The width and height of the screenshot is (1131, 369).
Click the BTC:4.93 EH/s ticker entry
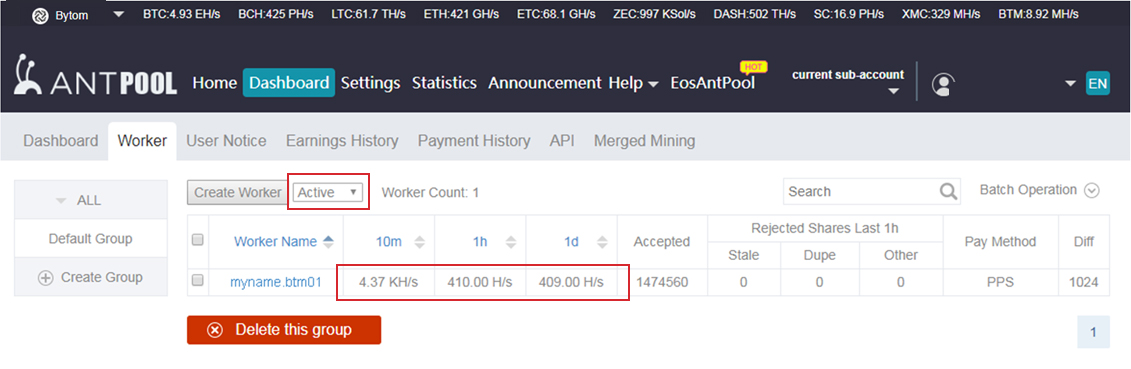[x=183, y=14]
